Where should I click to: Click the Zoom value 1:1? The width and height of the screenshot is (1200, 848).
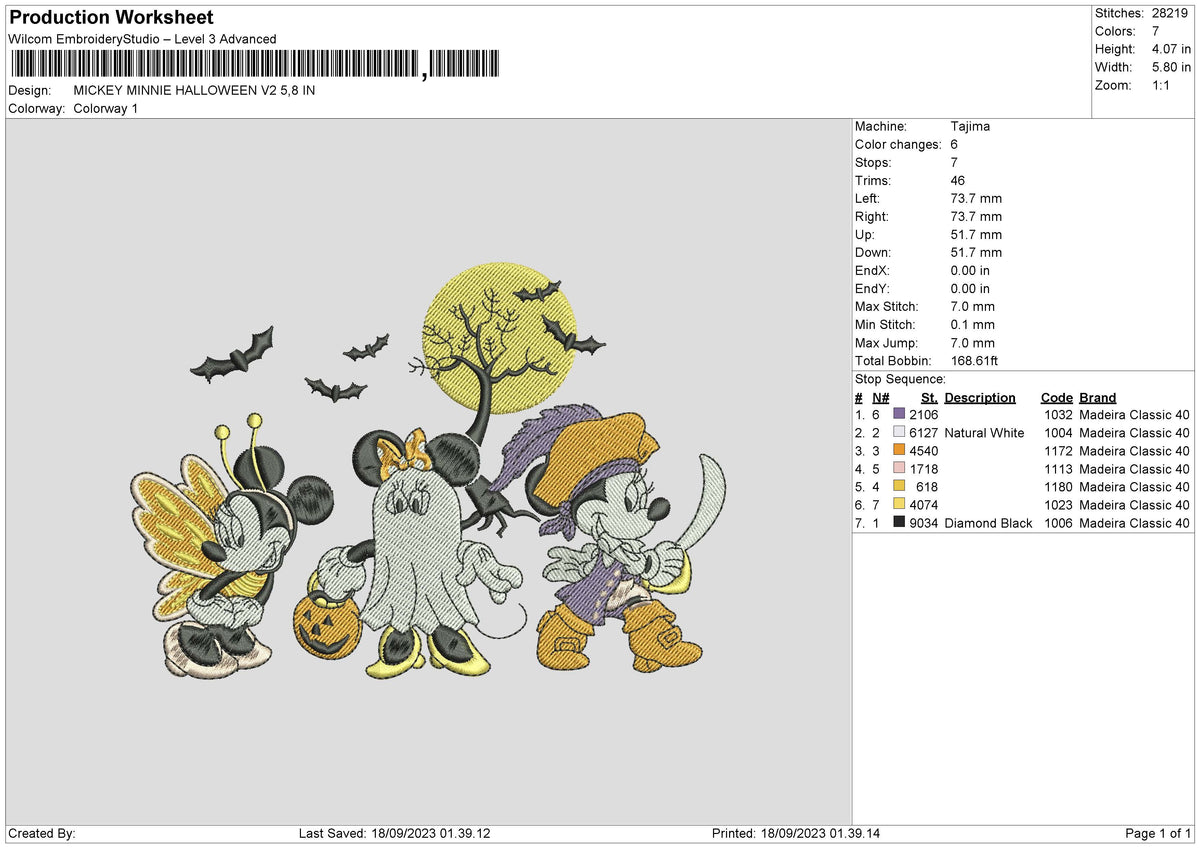[x=1162, y=85]
